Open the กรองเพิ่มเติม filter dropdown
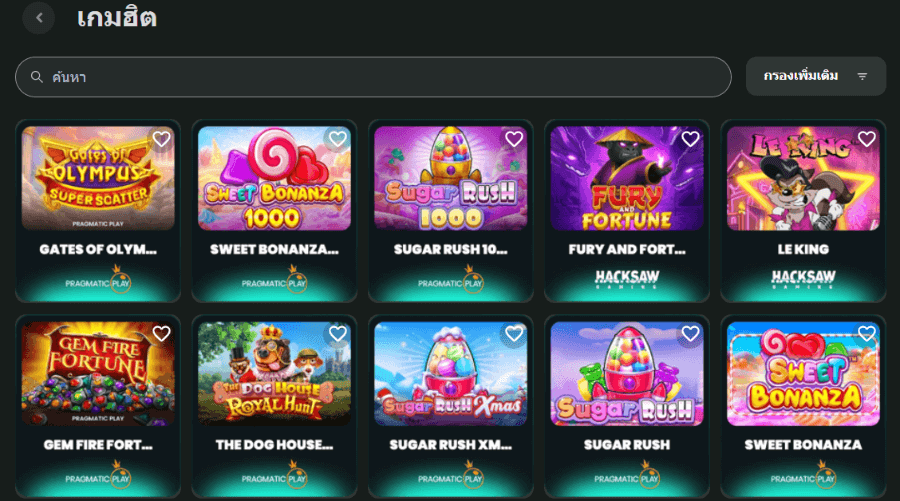 click(x=816, y=76)
